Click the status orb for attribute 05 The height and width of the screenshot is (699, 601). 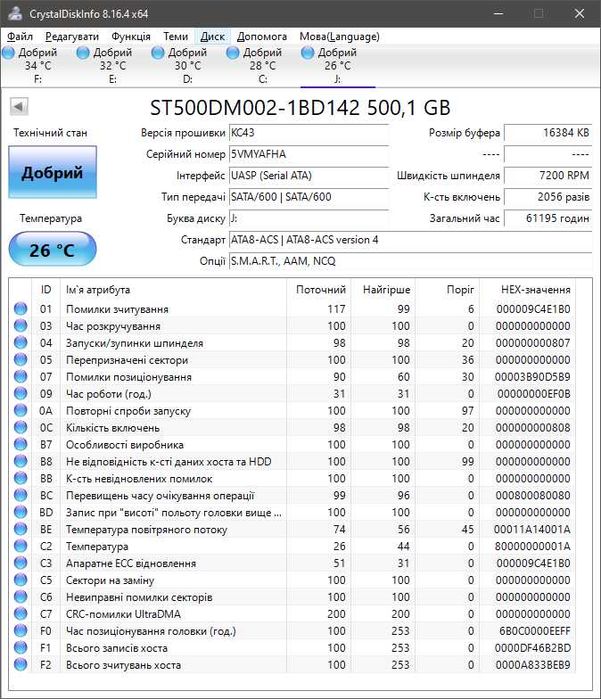click(21, 359)
